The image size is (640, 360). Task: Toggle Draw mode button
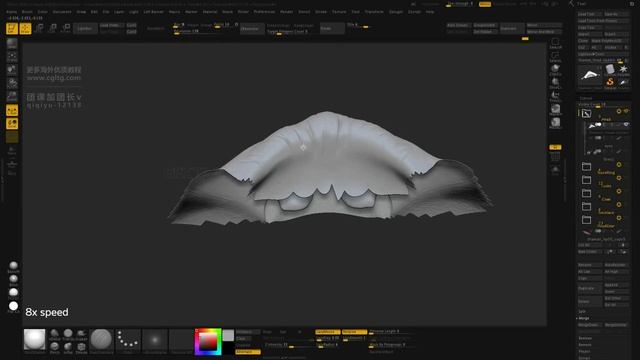click(25, 28)
